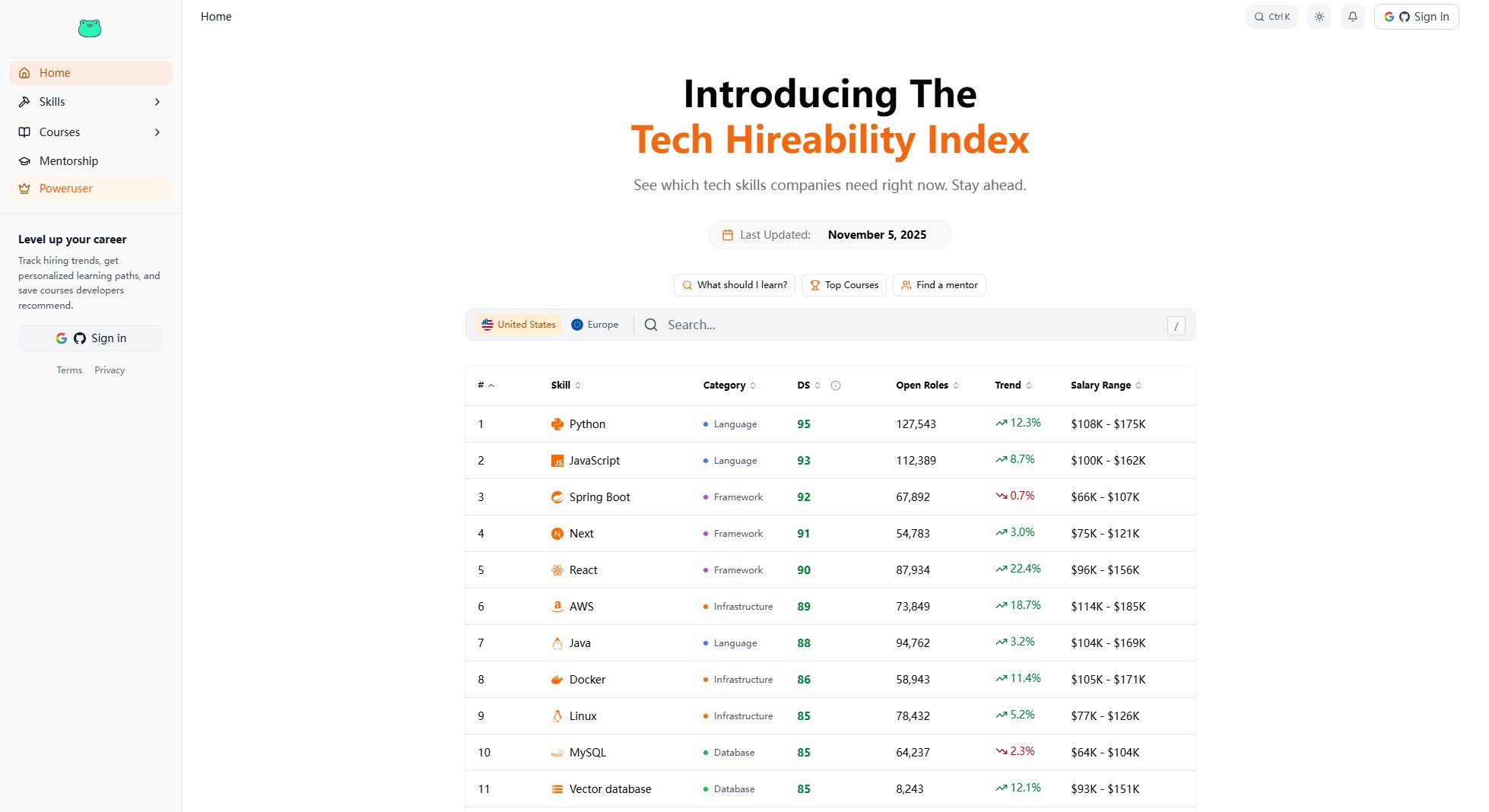Click the notification bell
Screen dimensions: 1489x812
coord(1352,16)
